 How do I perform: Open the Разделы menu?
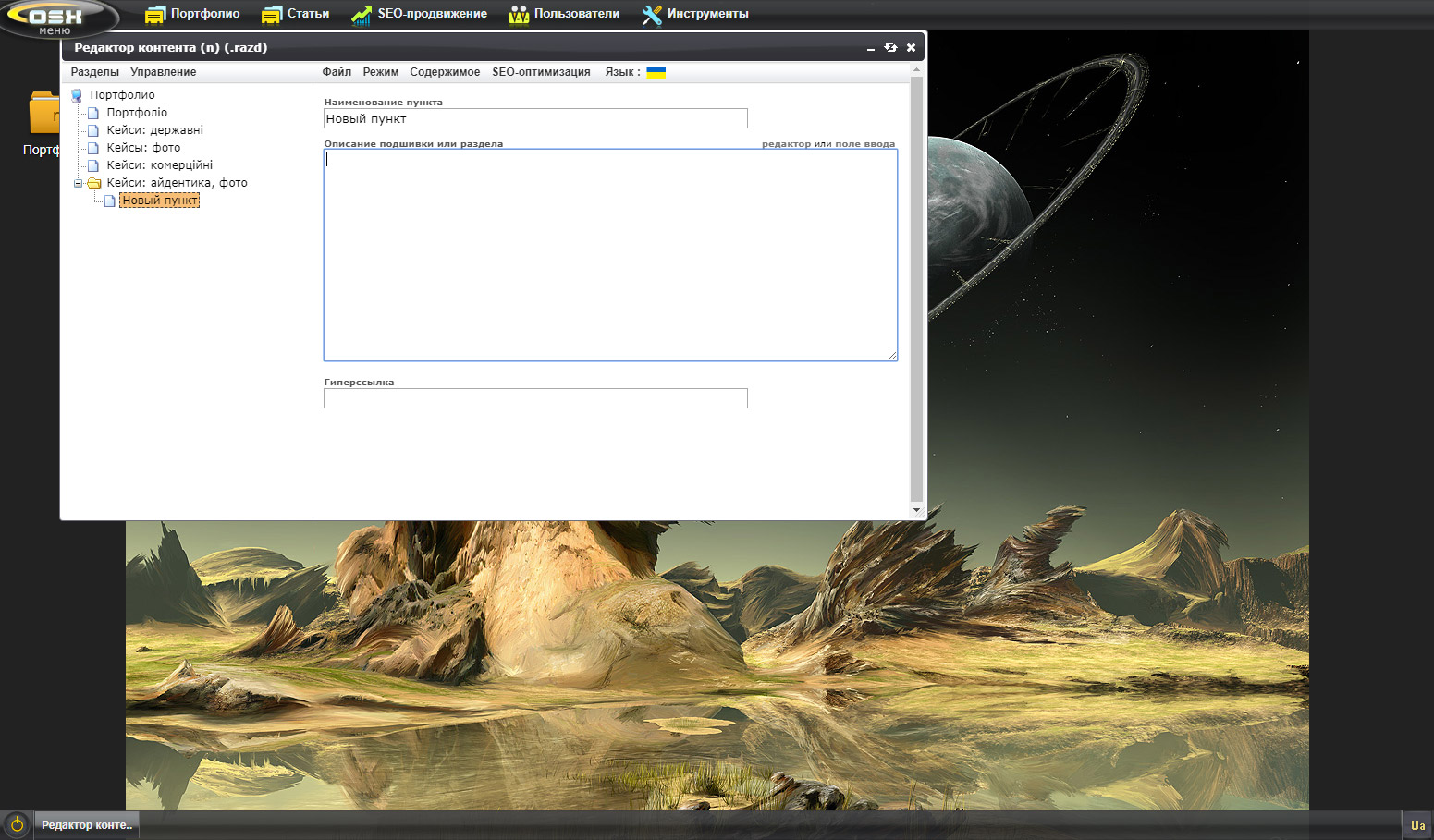click(94, 72)
